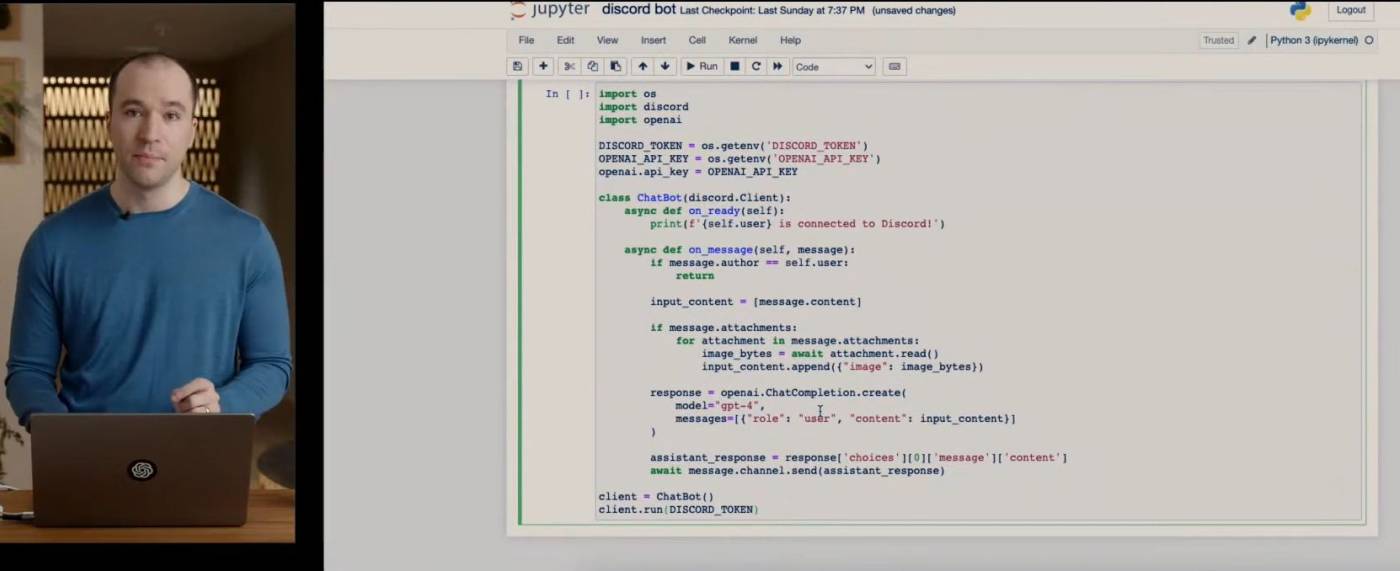1400x571 pixels.
Task: Open the File menu
Action: [x=526, y=40]
